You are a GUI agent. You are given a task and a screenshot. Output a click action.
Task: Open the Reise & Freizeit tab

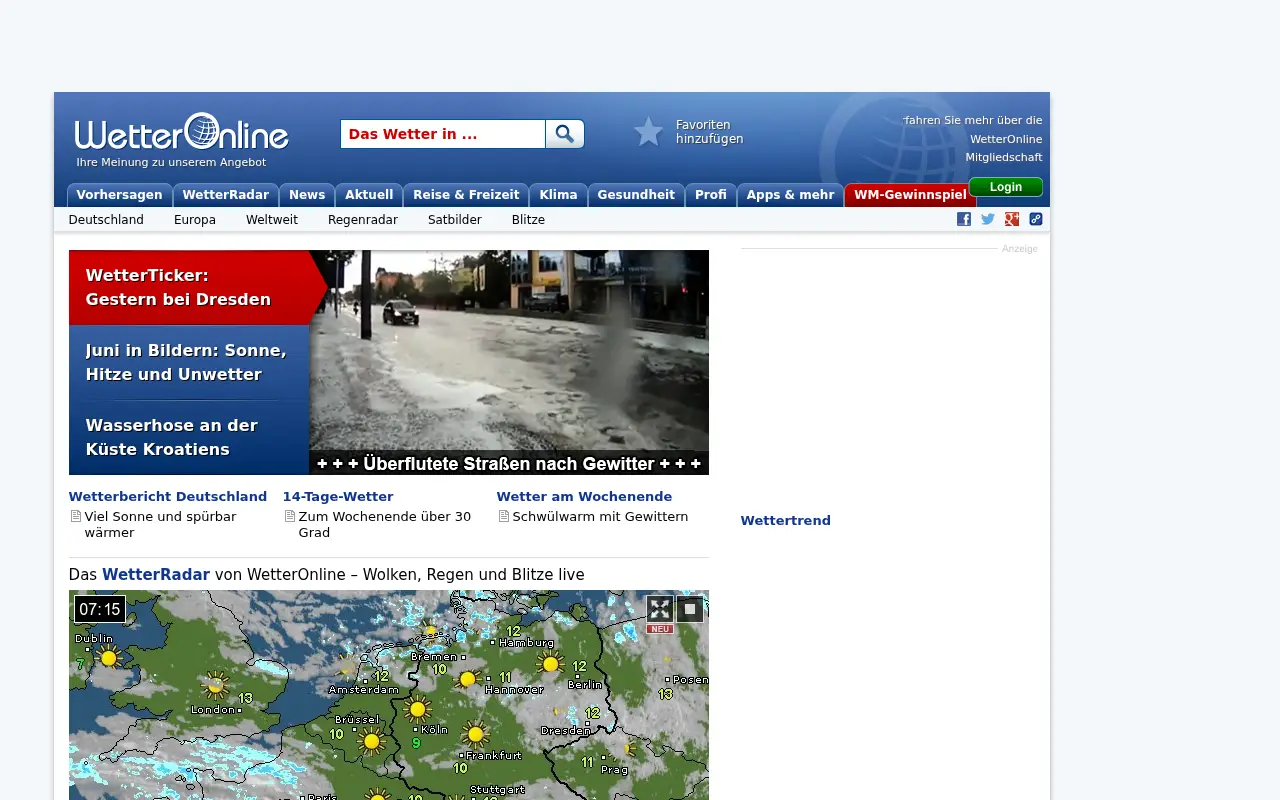pyautogui.click(x=466, y=195)
